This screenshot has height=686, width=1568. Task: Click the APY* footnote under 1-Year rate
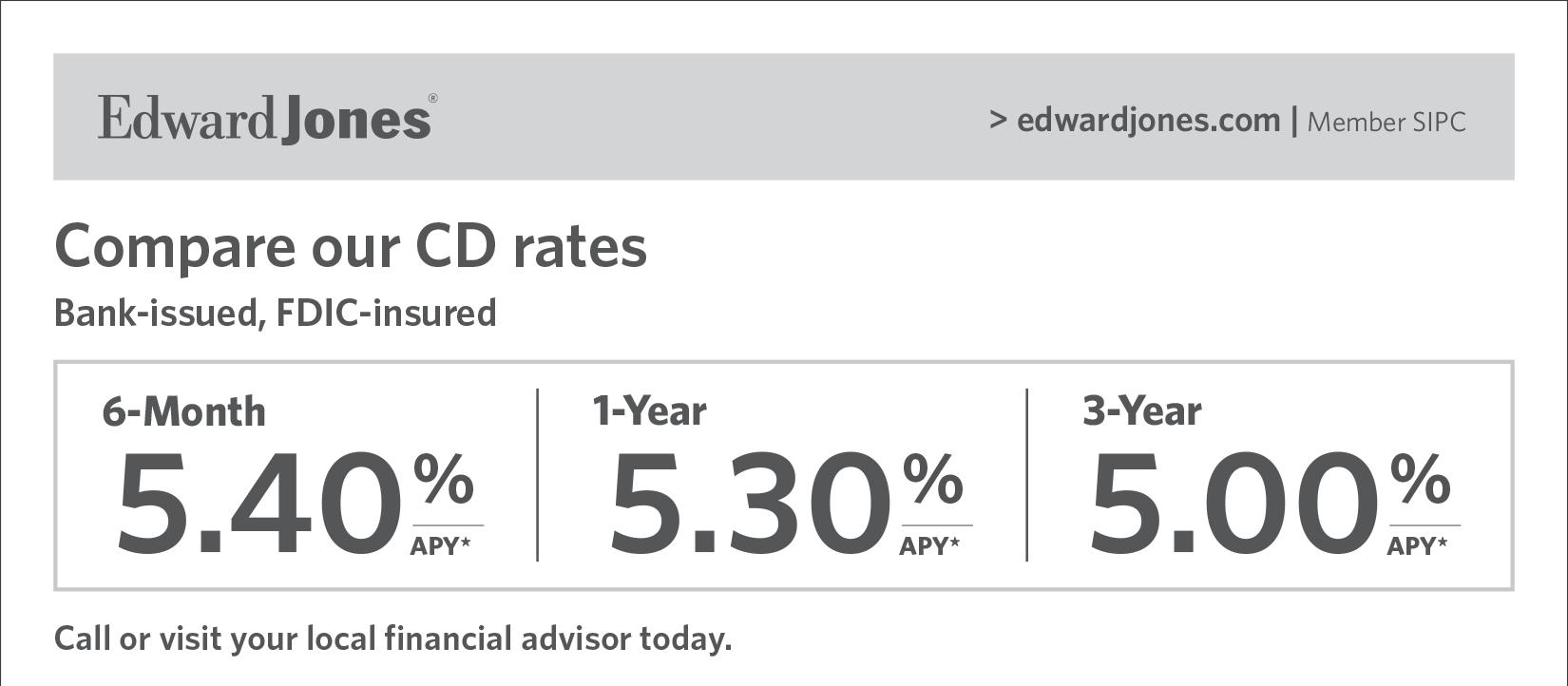tap(928, 546)
